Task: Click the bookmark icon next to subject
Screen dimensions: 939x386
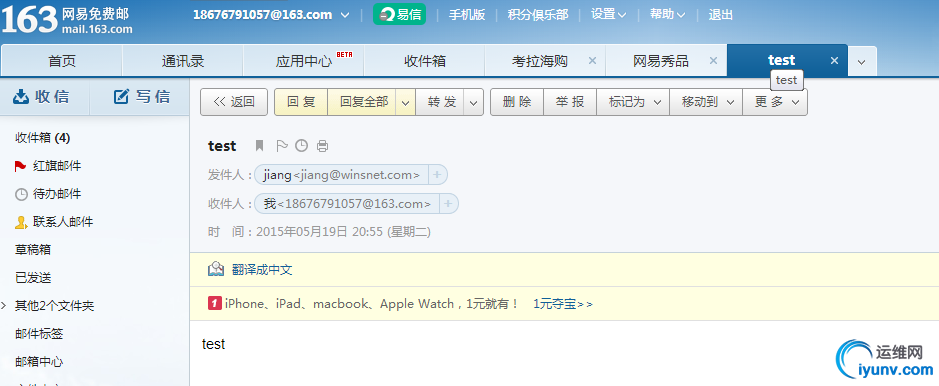Action: click(x=259, y=145)
